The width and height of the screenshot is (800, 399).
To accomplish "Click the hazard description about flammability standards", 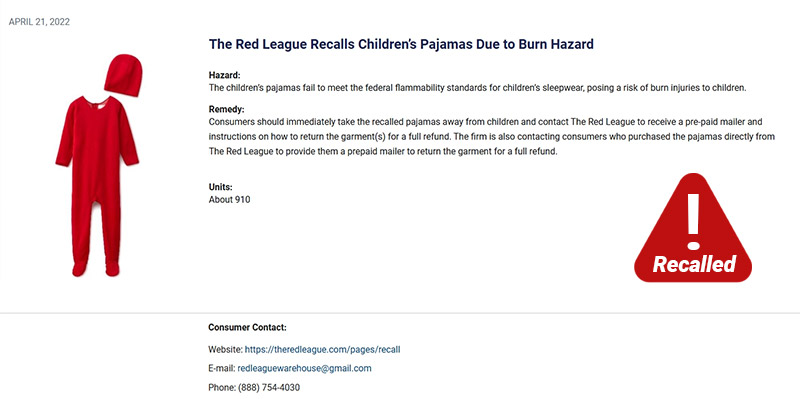I will click(x=478, y=88).
